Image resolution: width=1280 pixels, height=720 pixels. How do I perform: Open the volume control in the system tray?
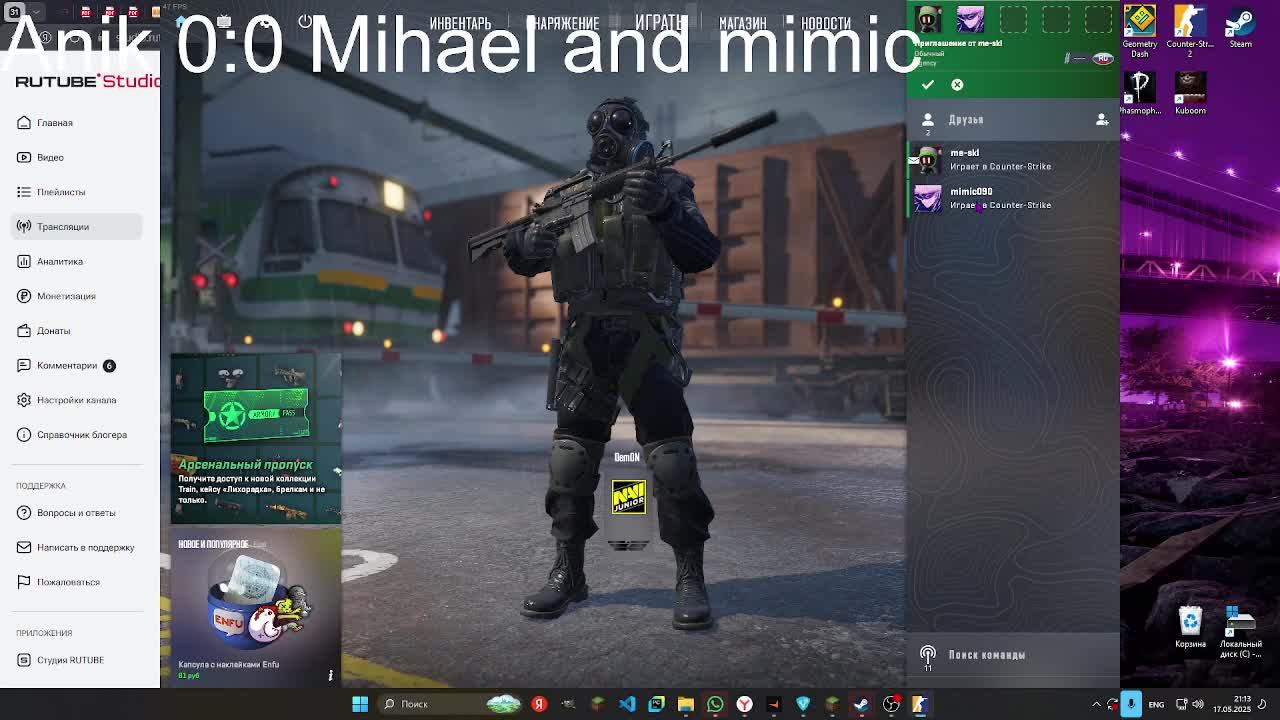tap(1197, 704)
